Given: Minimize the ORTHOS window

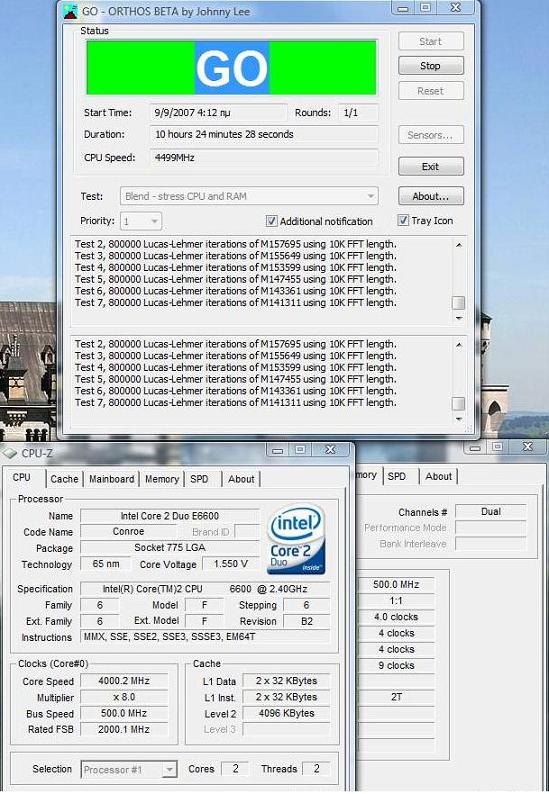Looking at the screenshot, I should click(404, 9).
